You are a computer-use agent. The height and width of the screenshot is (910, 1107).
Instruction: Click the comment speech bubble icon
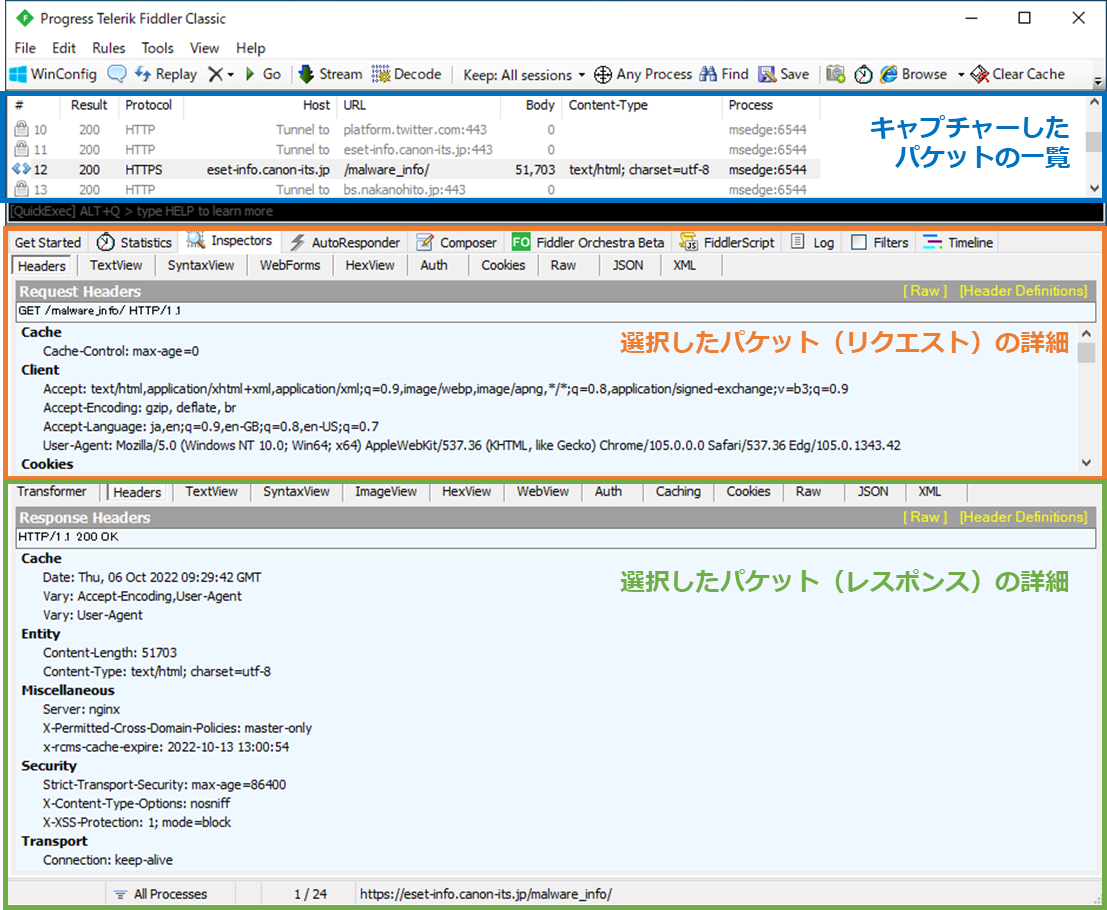coord(117,74)
